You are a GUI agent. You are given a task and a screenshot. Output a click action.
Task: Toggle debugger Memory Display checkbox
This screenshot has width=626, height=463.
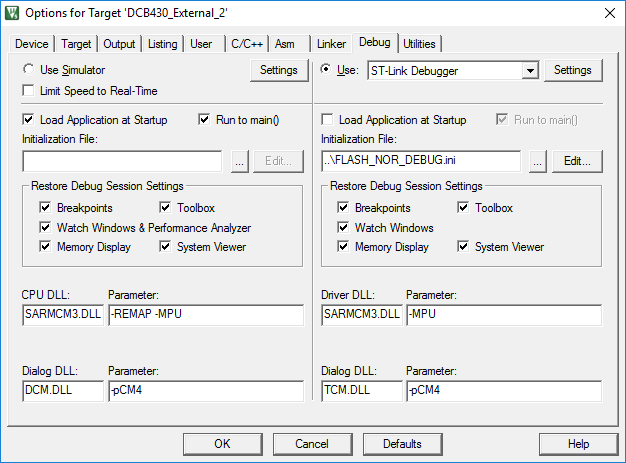coord(343,247)
